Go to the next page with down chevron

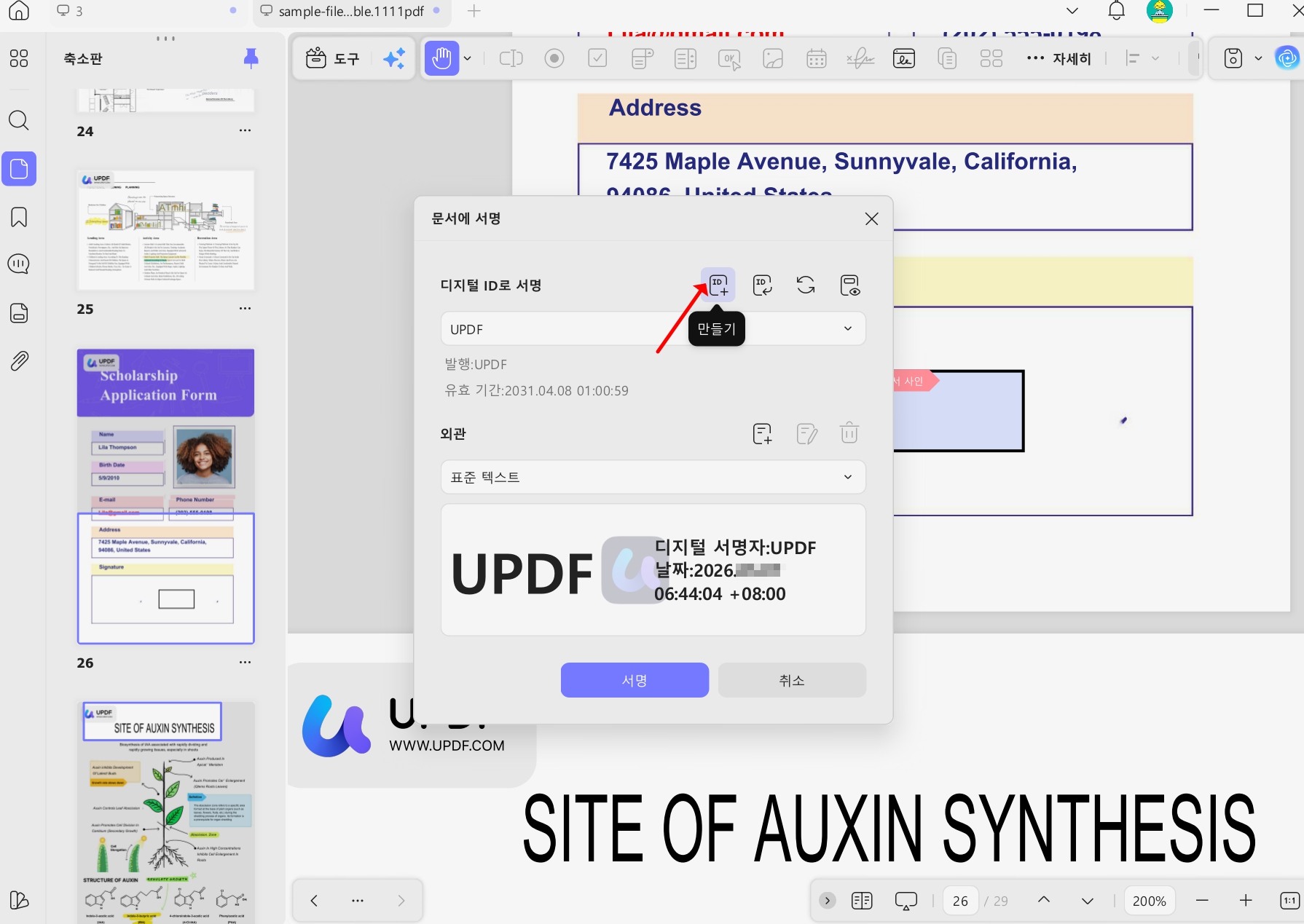coord(1087,901)
